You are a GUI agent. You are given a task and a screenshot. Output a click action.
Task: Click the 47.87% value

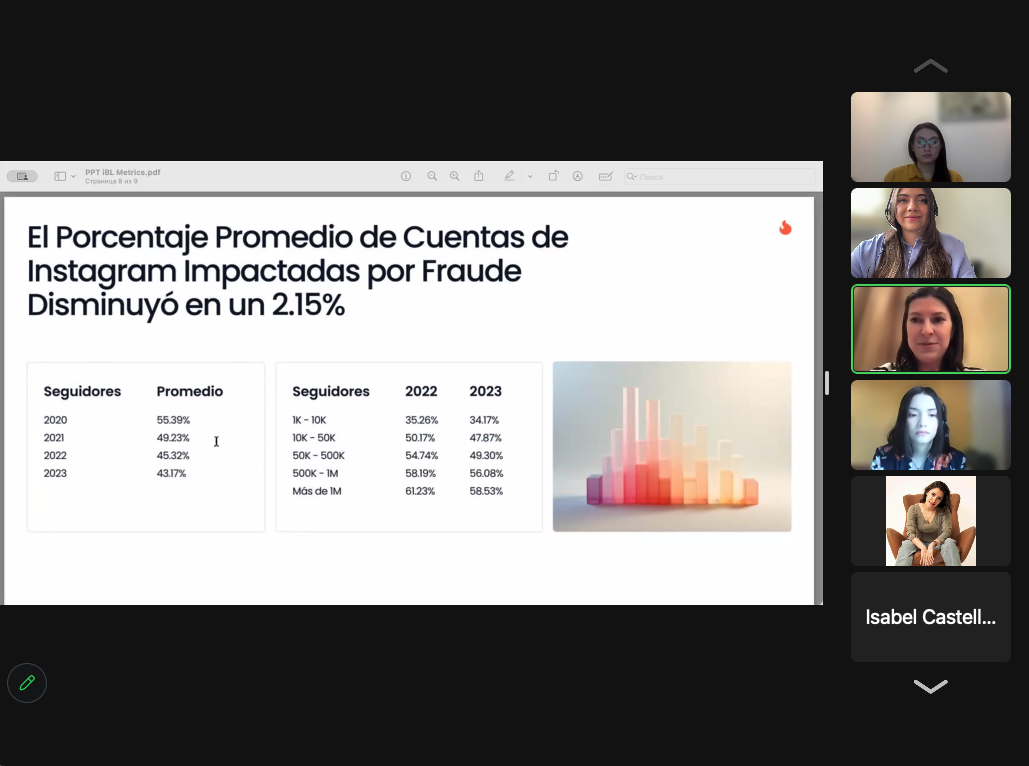pyautogui.click(x=486, y=438)
